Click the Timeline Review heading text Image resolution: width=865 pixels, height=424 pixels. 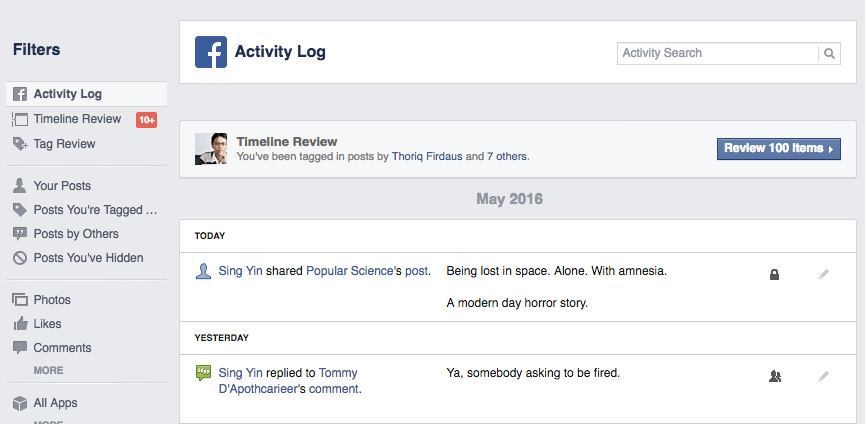coord(287,142)
